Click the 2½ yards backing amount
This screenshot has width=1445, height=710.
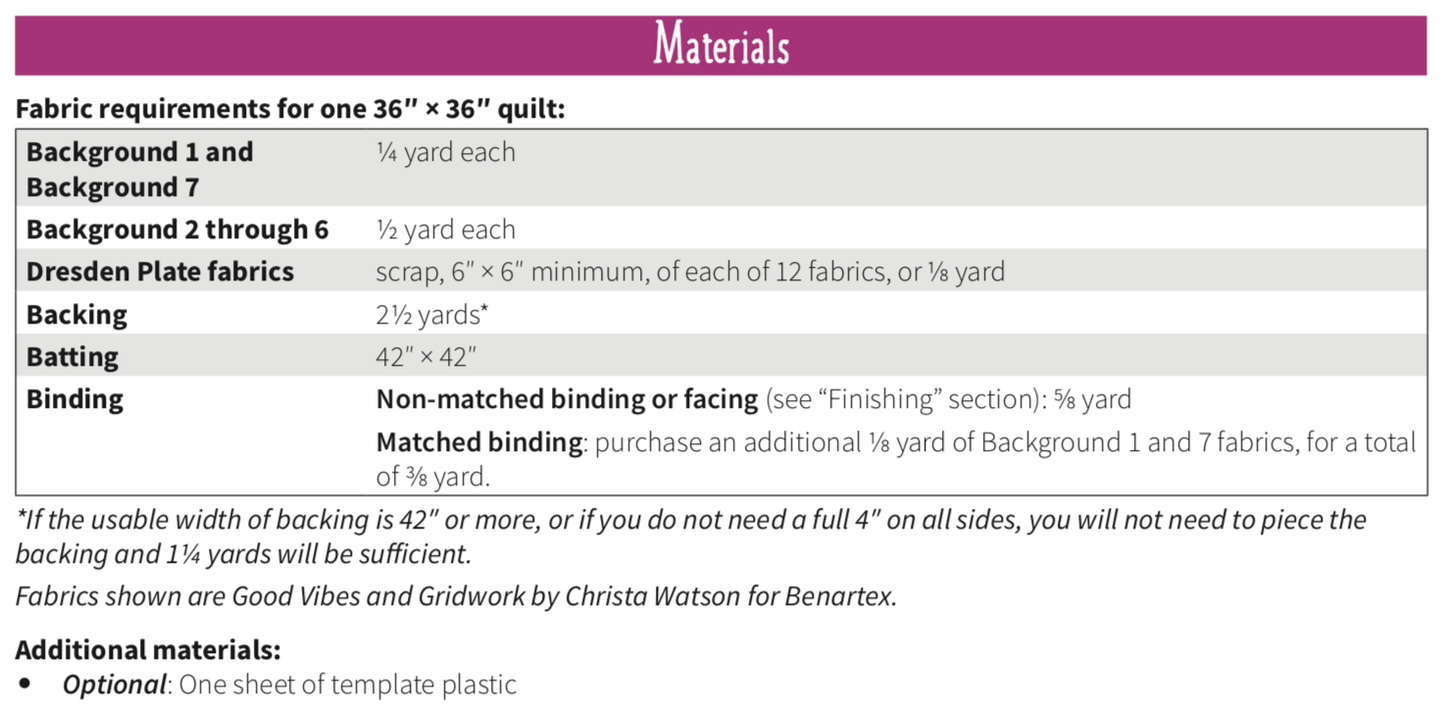pos(432,315)
